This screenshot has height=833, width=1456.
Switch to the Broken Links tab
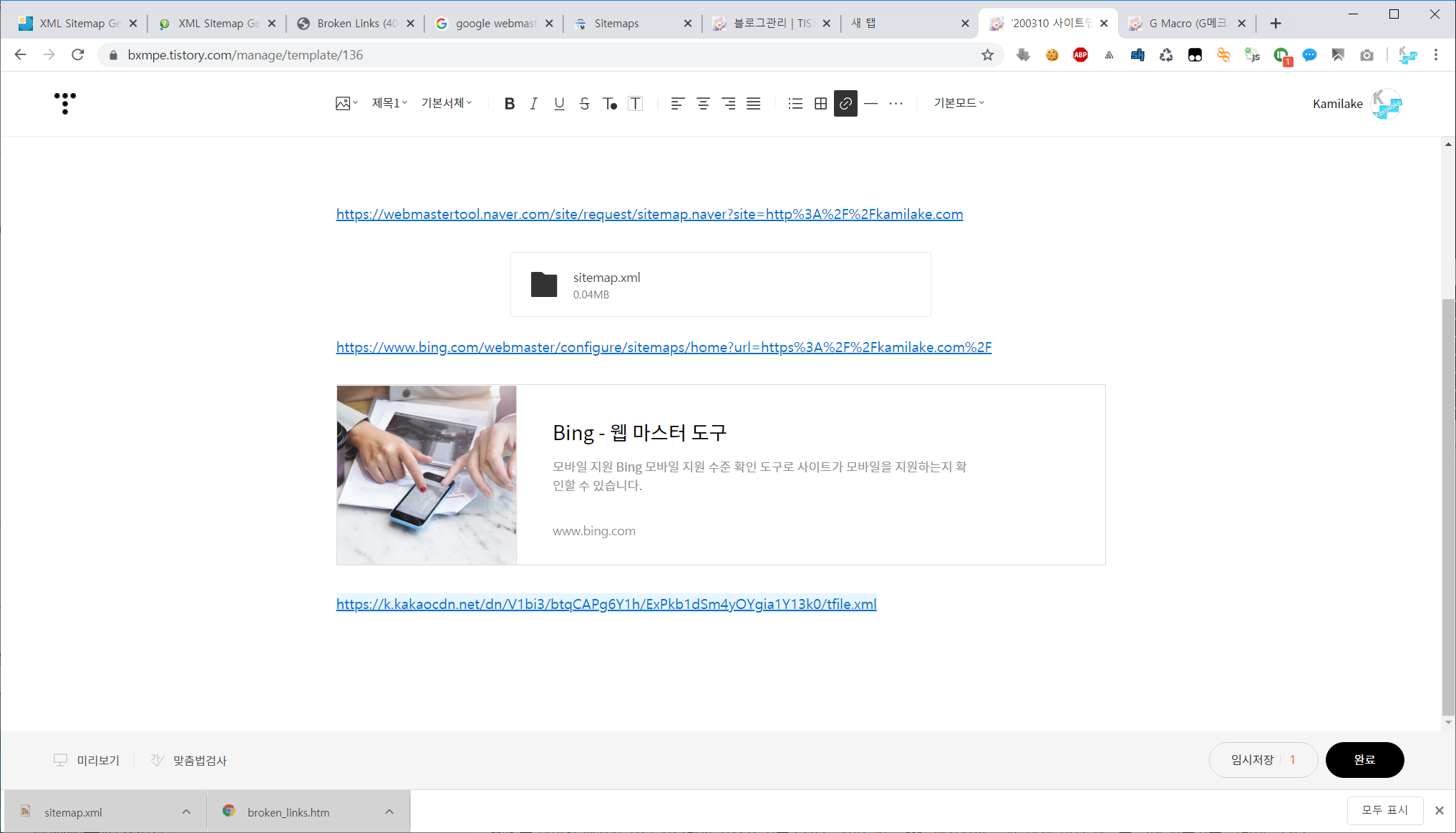click(356, 24)
